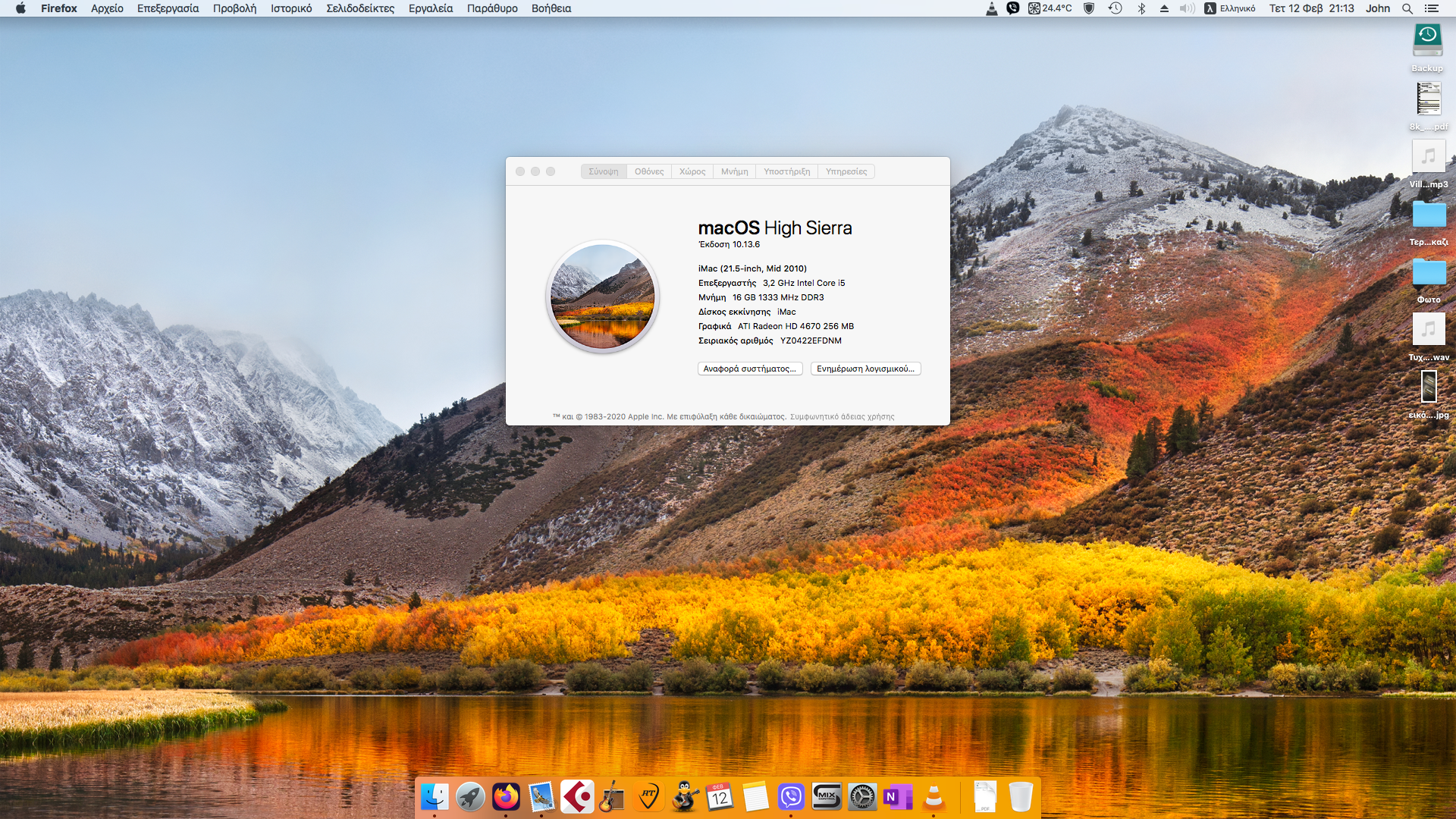Image resolution: width=1456 pixels, height=819 pixels.
Task: Click the eject icon in menu bar
Action: click(x=1164, y=8)
